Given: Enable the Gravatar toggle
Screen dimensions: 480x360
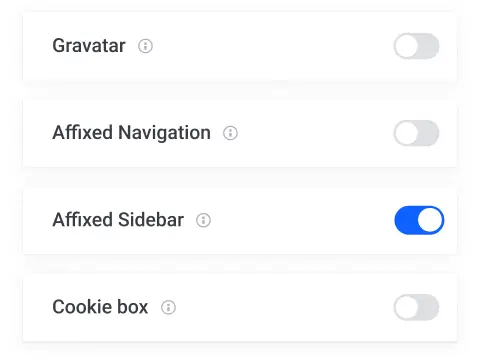Looking at the screenshot, I should [416, 46].
